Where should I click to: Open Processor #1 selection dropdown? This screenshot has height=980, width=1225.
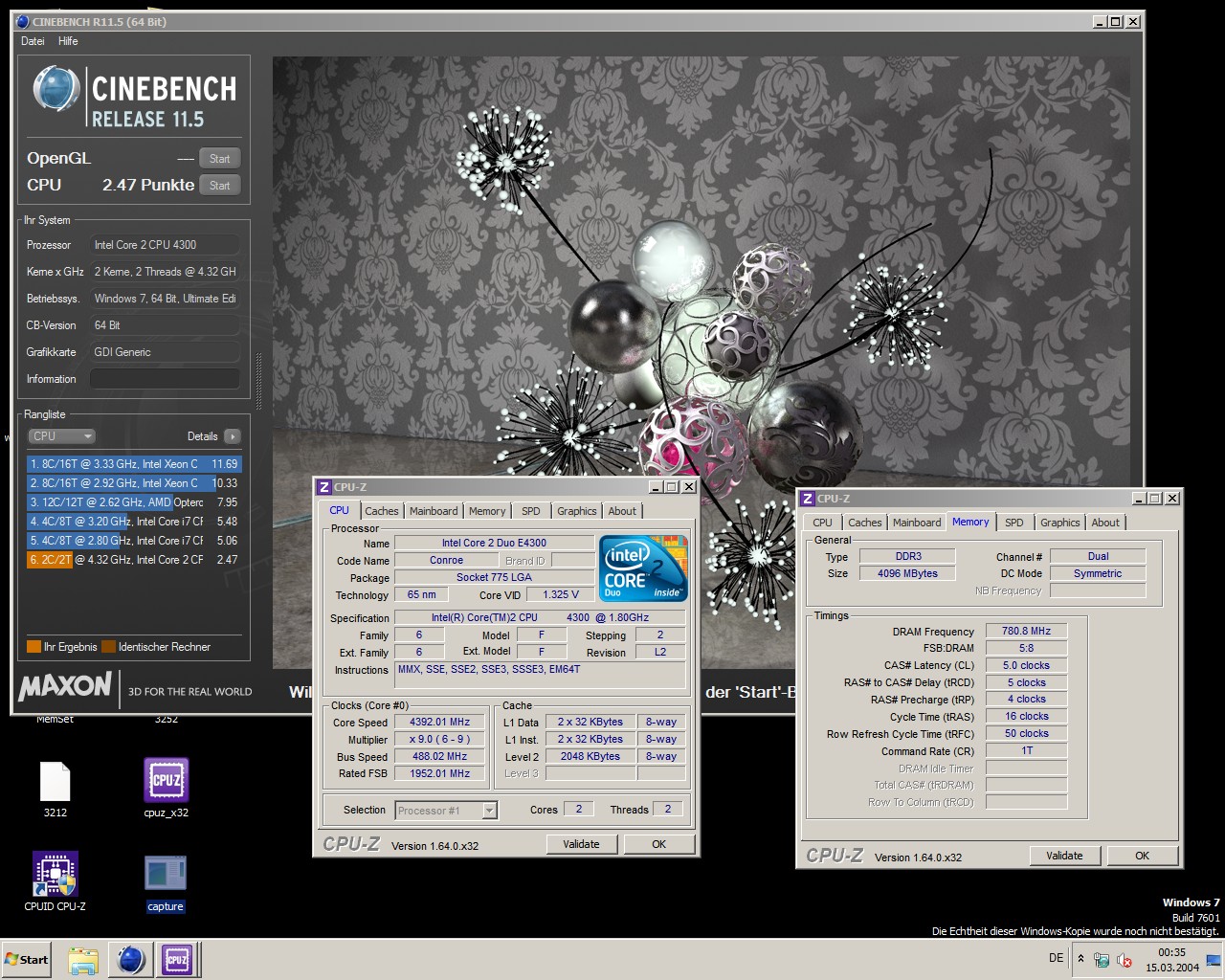pos(446,811)
